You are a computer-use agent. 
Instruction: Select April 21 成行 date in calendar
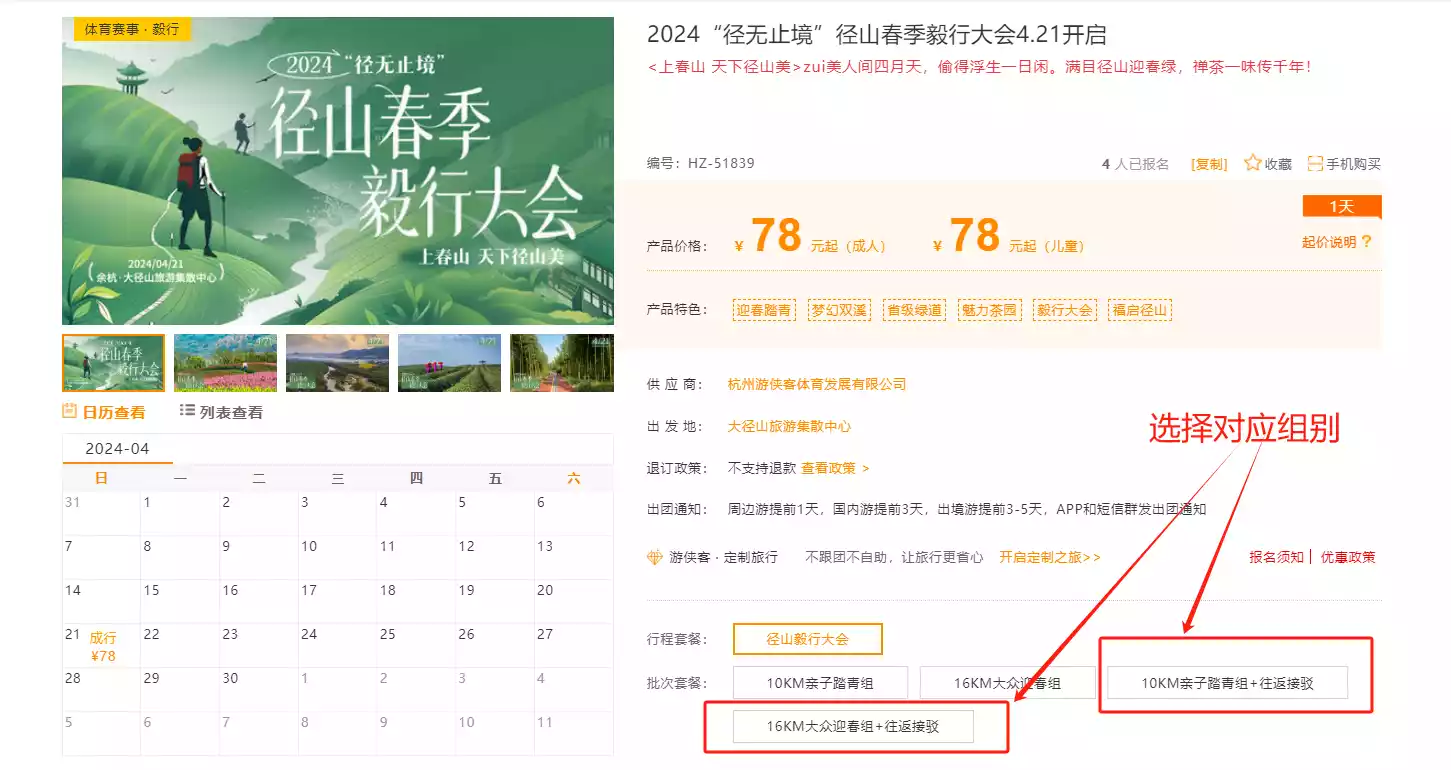tap(101, 646)
